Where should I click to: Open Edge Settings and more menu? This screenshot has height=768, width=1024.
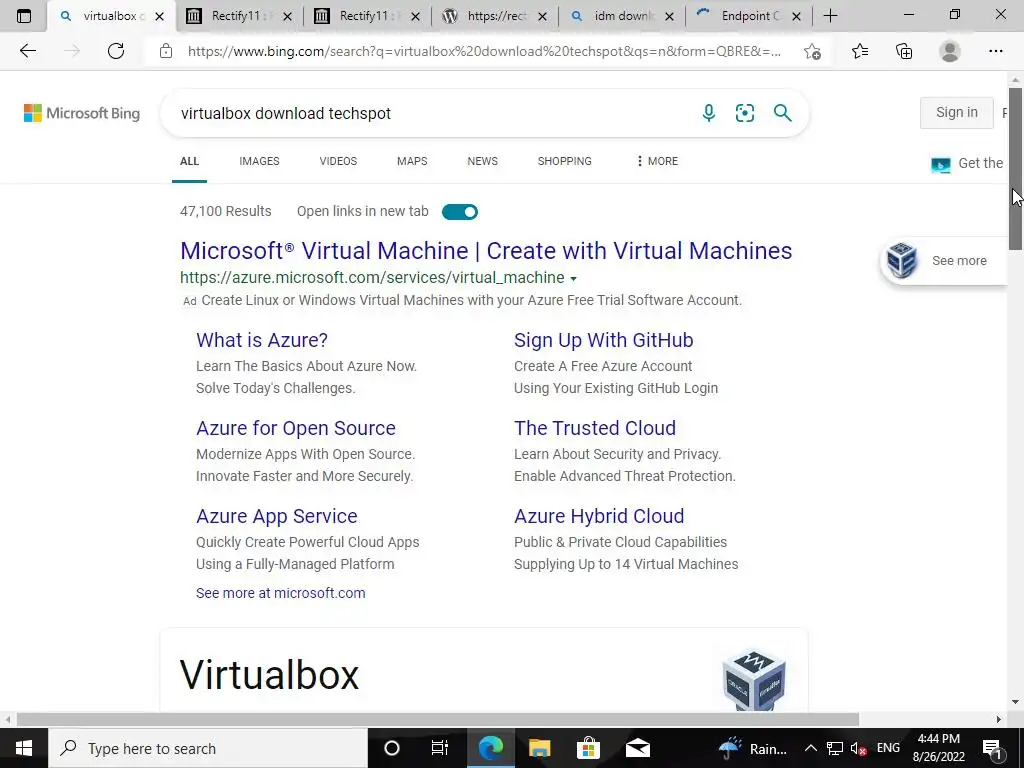[995, 51]
